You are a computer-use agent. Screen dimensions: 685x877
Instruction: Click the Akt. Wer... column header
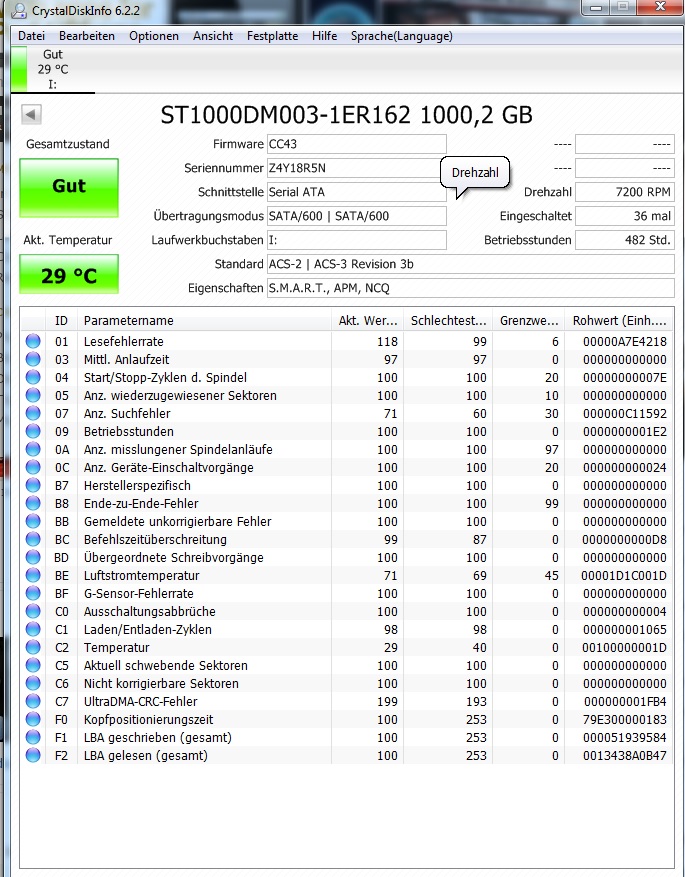point(367,320)
